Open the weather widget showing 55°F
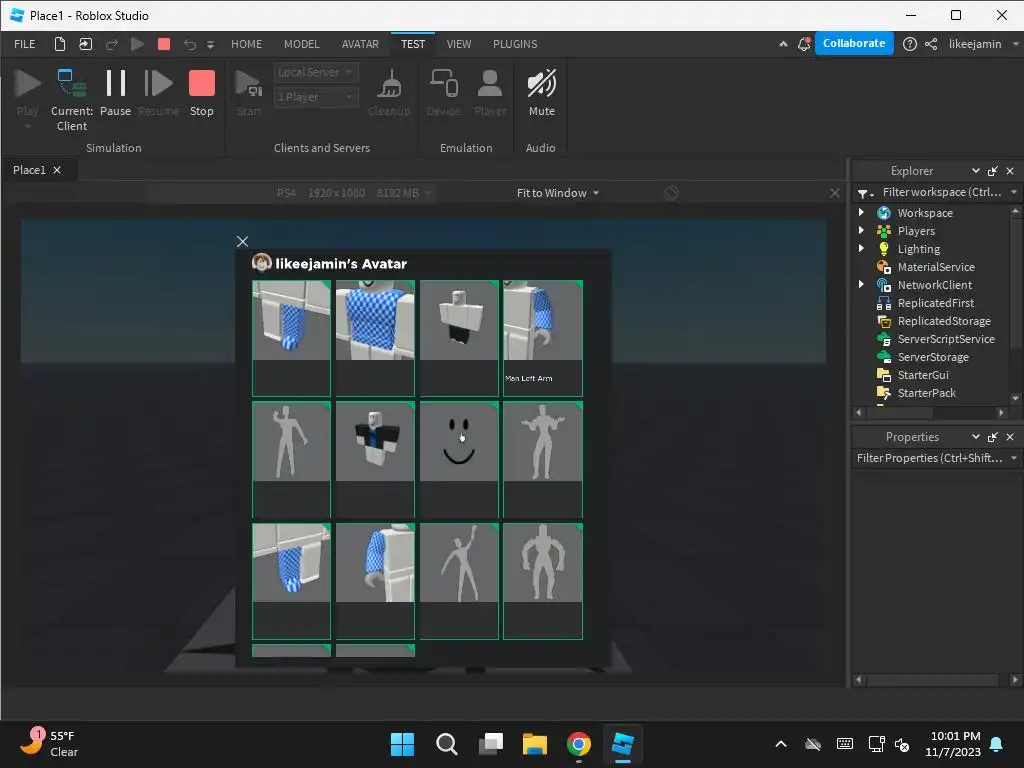 pos(49,744)
